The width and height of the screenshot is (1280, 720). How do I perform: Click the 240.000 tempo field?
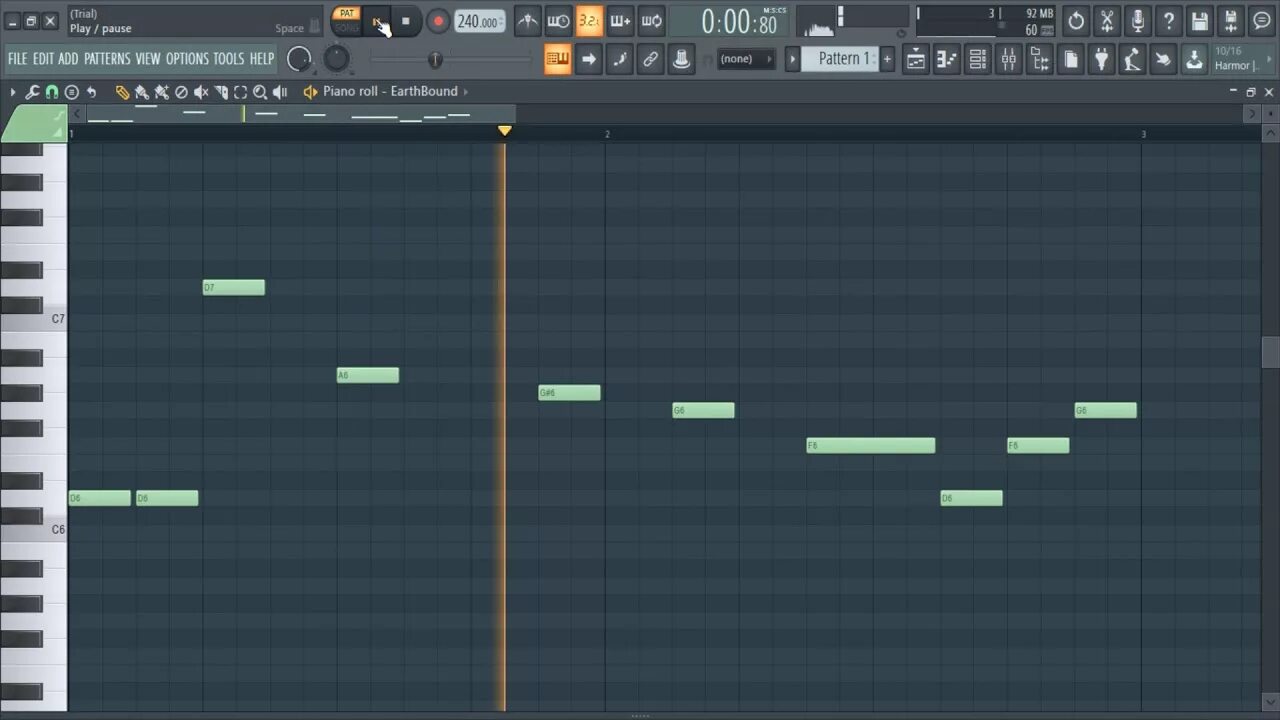click(x=480, y=21)
